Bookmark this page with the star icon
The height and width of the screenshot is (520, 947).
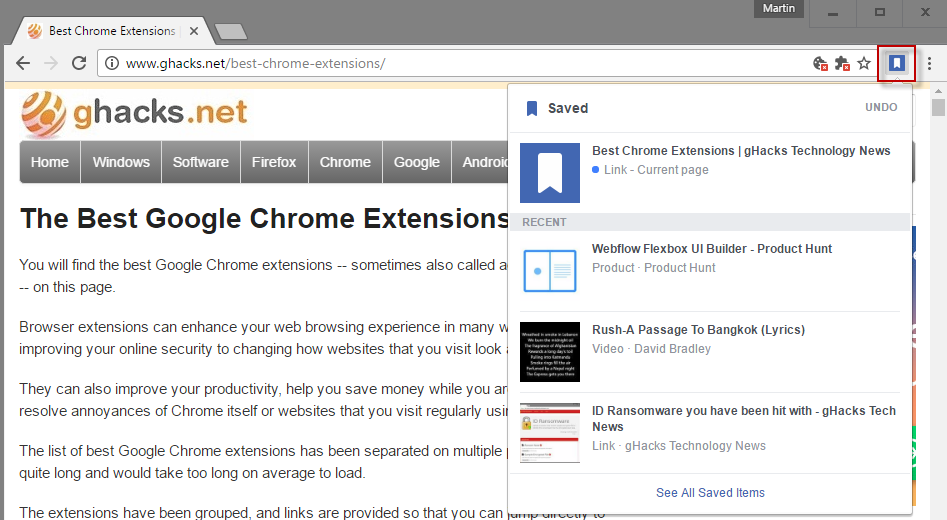(x=864, y=63)
